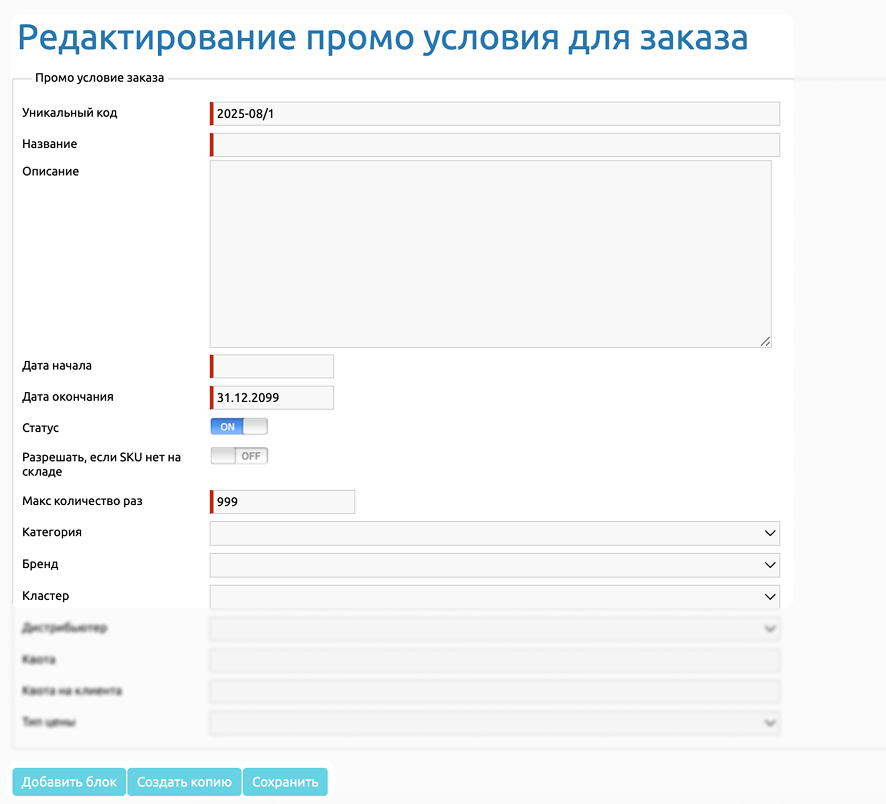Click the Промо условие заказа section legend
This screenshot has width=886, height=804.
pyautogui.click(x=99, y=77)
